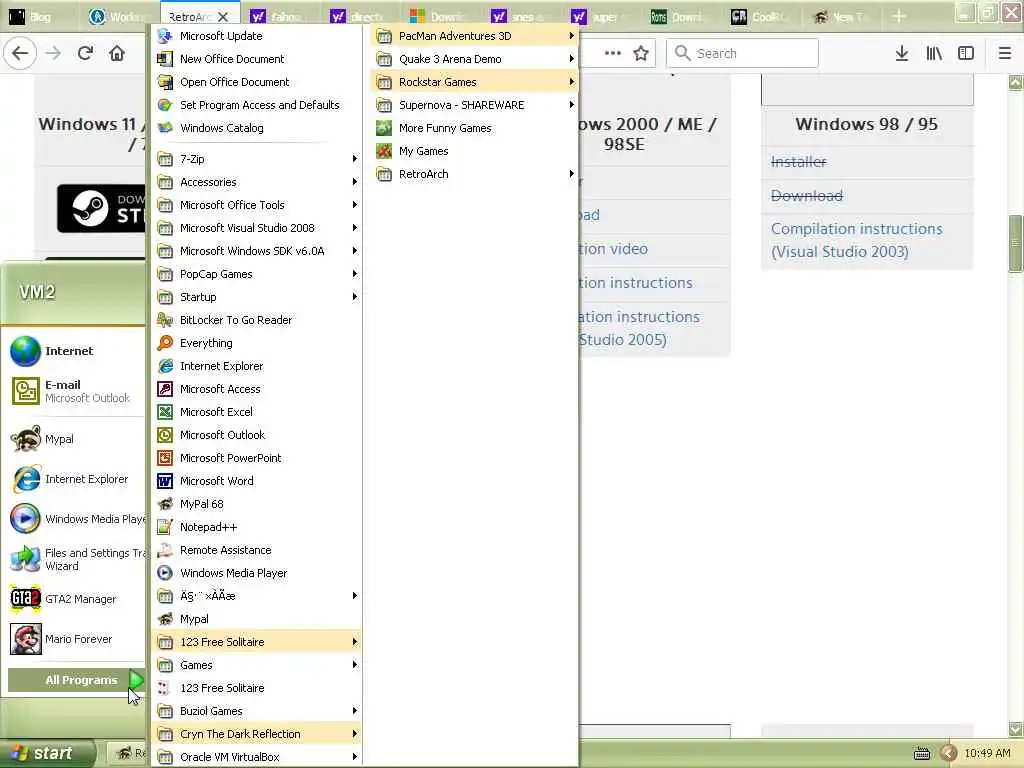This screenshot has width=1024, height=768.
Task: Toggle the browser sidebar icon
Action: click(966, 53)
